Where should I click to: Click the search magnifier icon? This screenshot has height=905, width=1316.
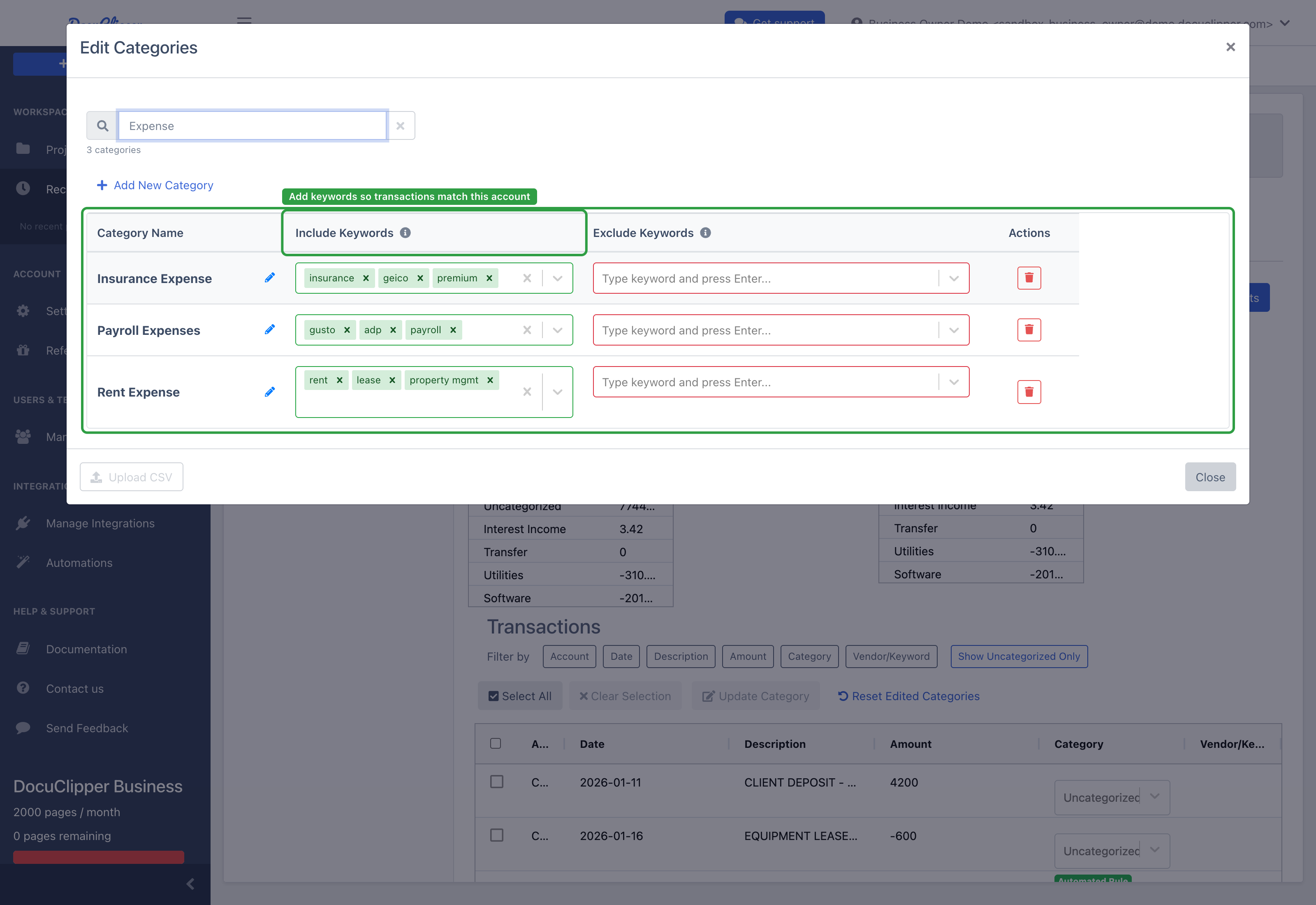click(x=102, y=126)
